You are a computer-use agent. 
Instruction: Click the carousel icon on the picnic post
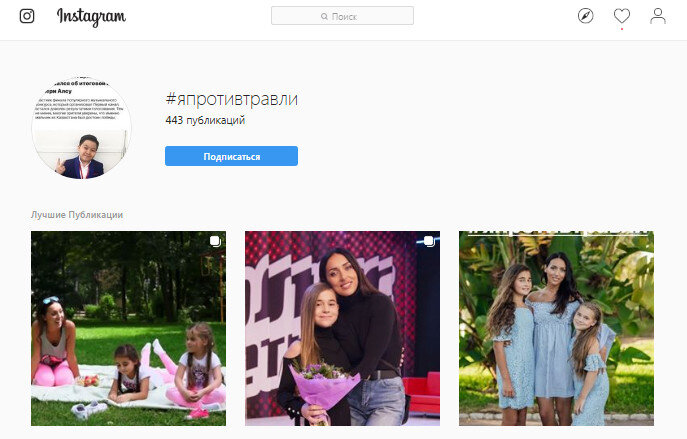(x=215, y=241)
